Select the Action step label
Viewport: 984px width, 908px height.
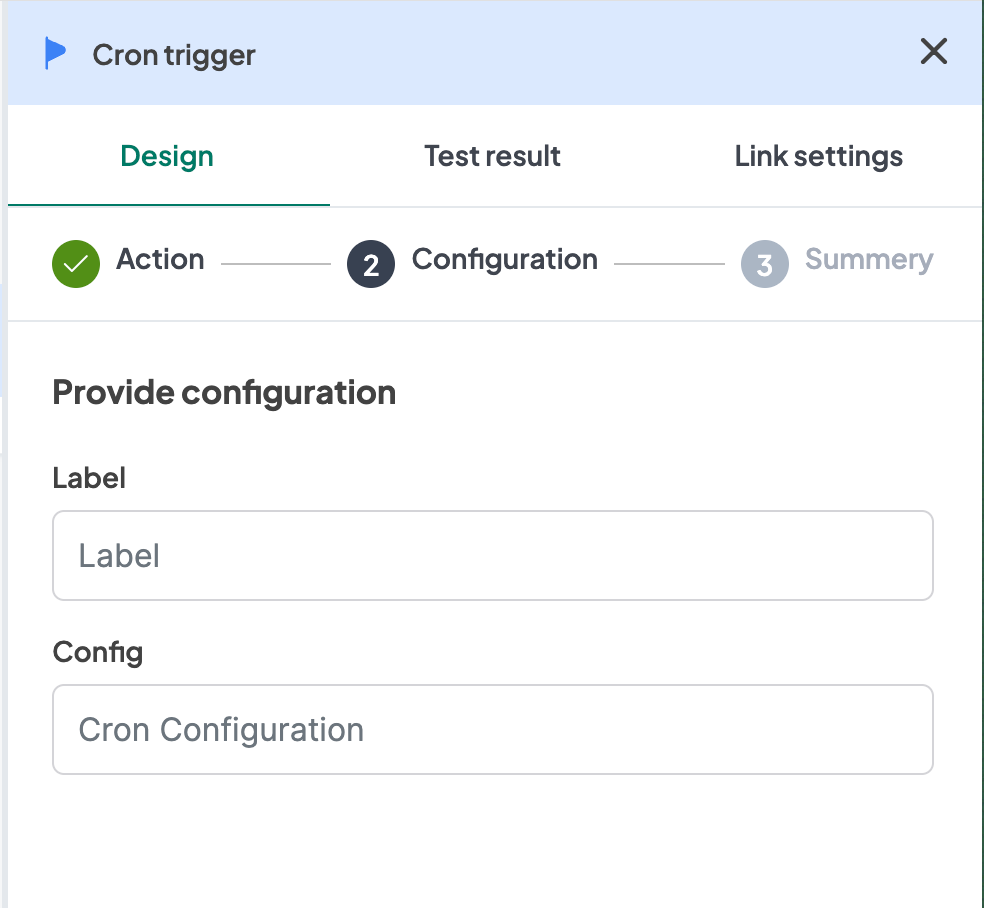point(160,260)
